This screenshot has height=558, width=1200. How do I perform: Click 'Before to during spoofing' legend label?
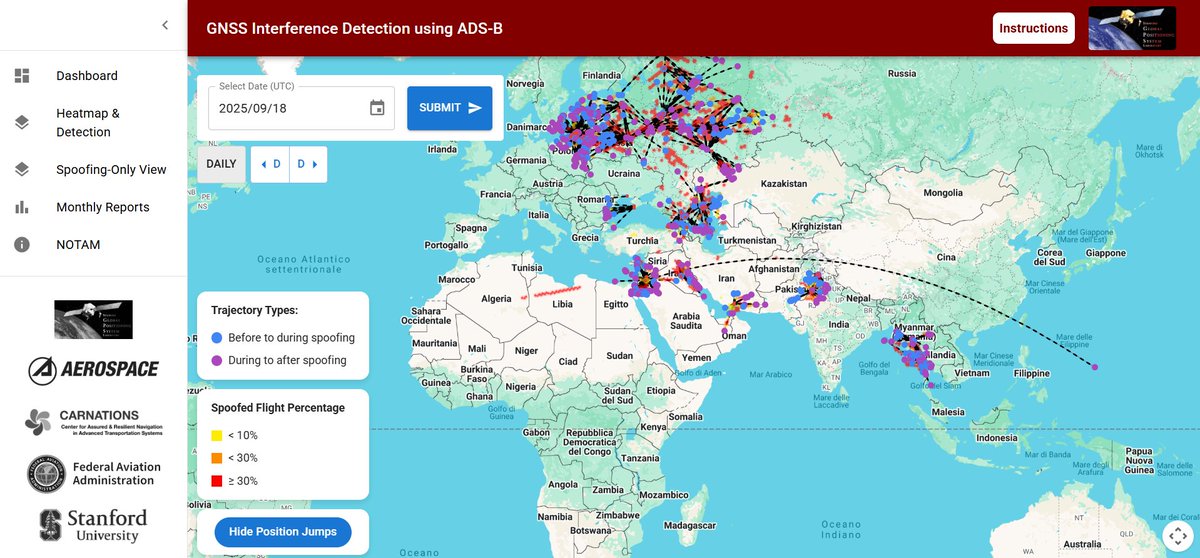click(291, 338)
